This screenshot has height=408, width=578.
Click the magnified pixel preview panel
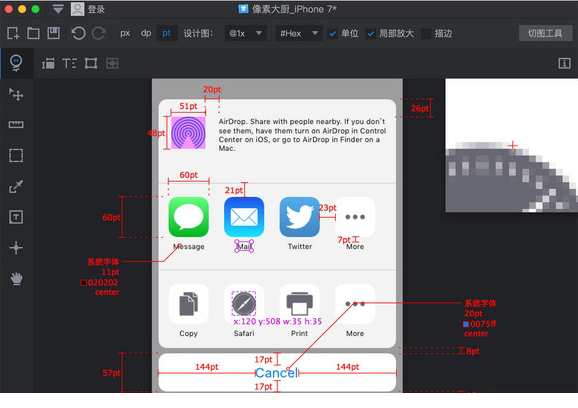pyautogui.click(x=512, y=145)
